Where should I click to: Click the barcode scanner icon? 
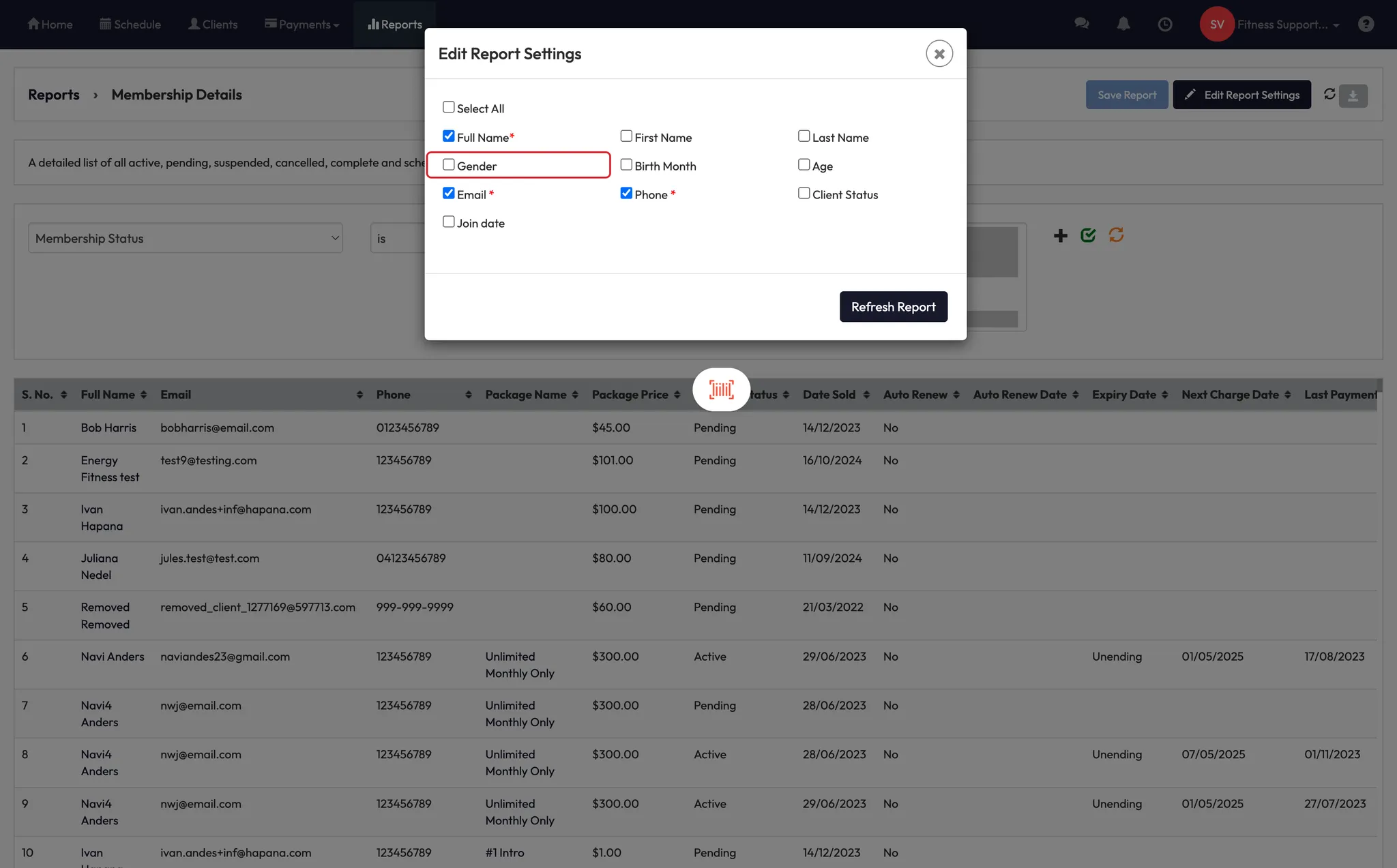coord(721,389)
